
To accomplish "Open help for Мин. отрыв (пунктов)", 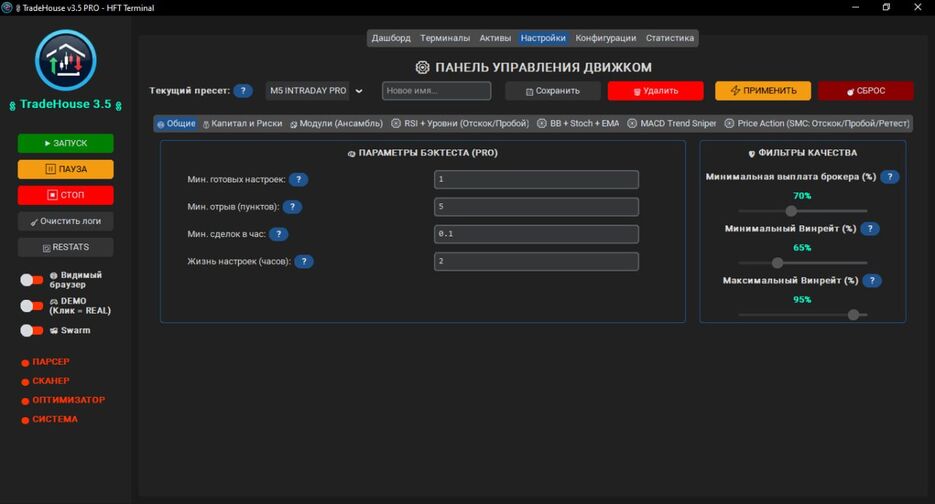I will [x=292, y=207].
